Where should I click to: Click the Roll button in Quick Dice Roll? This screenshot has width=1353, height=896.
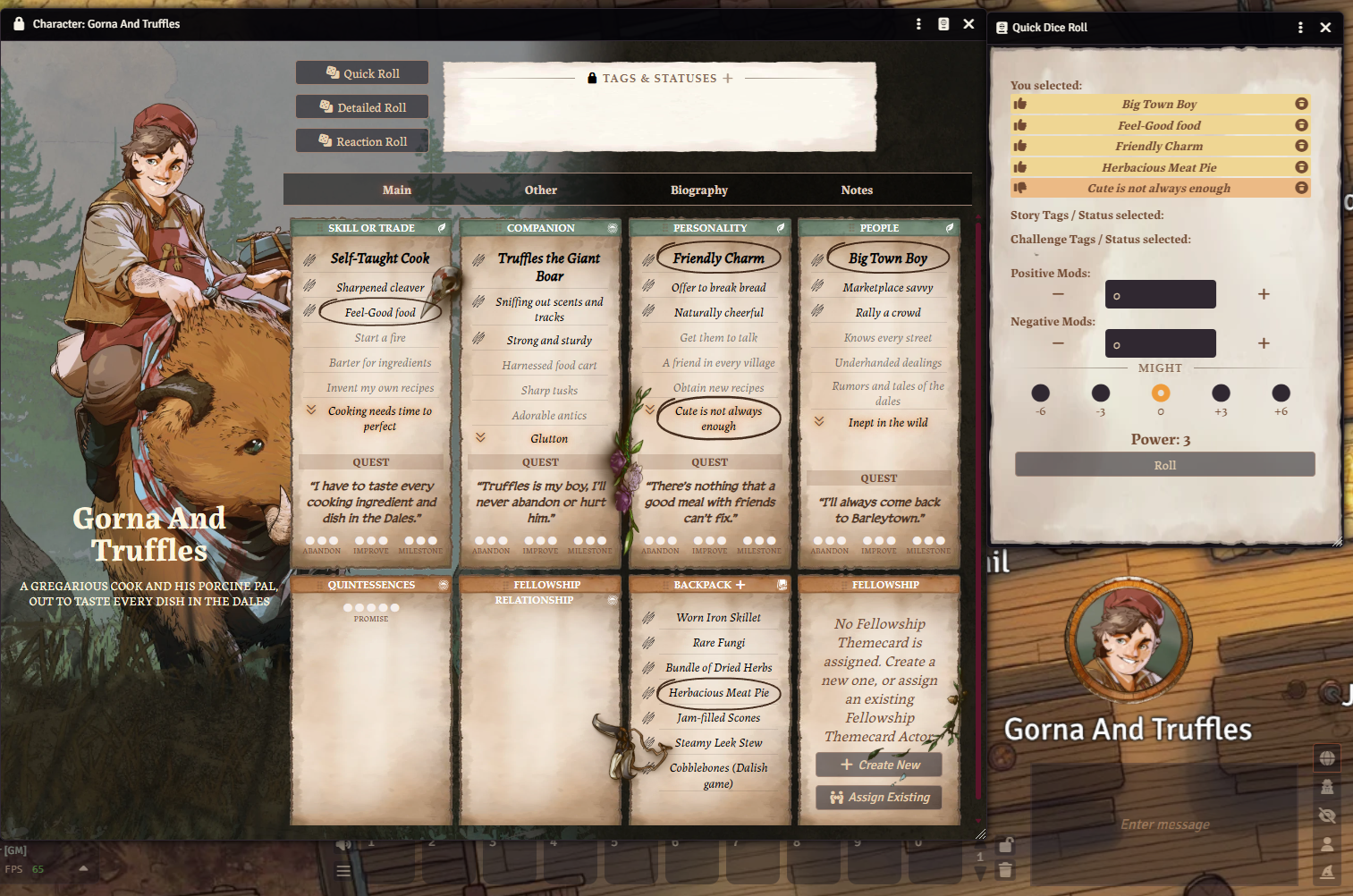click(1165, 465)
